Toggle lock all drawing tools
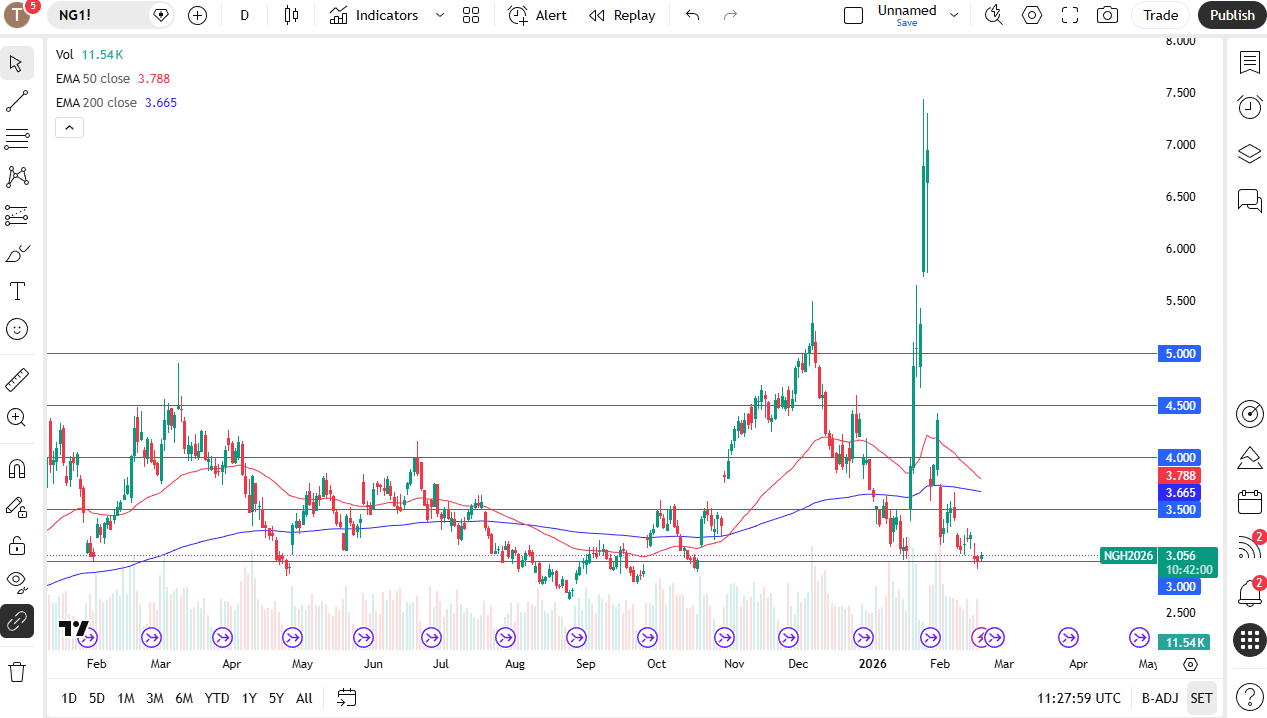 tap(17, 545)
